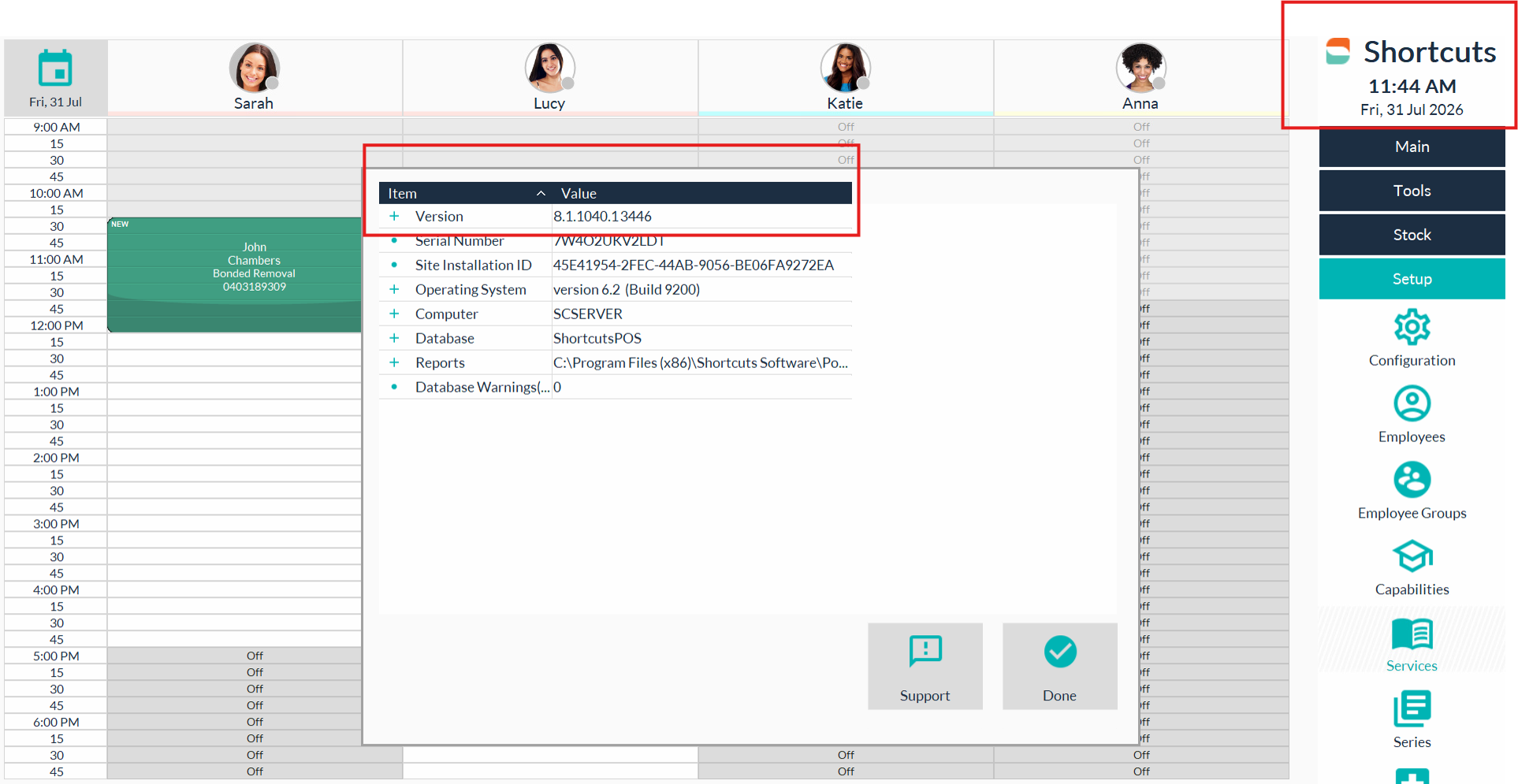Open the calendar date picker icon
1518x784 pixels.
click(x=55, y=68)
